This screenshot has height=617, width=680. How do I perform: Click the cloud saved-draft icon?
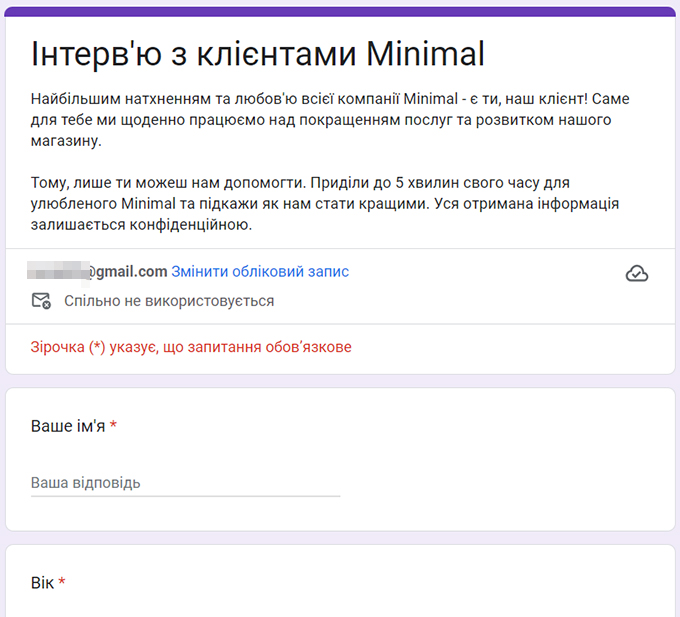tap(637, 274)
